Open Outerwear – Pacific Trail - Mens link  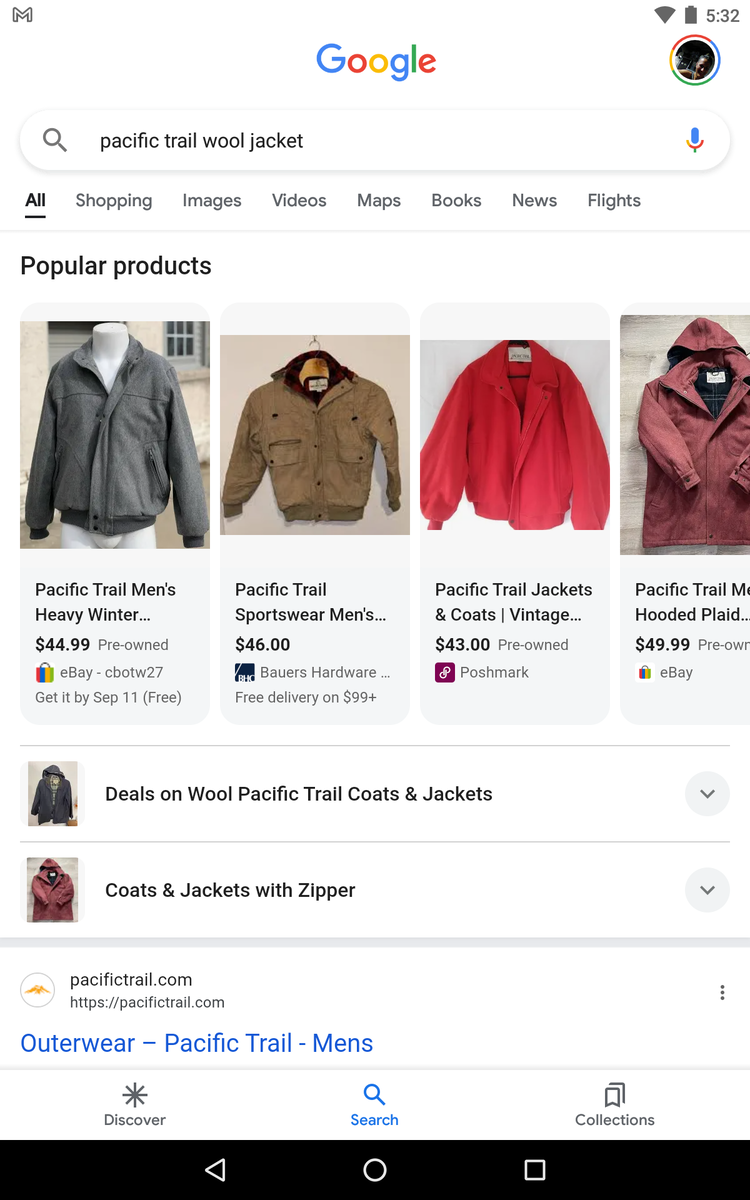(x=197, y=1043)
